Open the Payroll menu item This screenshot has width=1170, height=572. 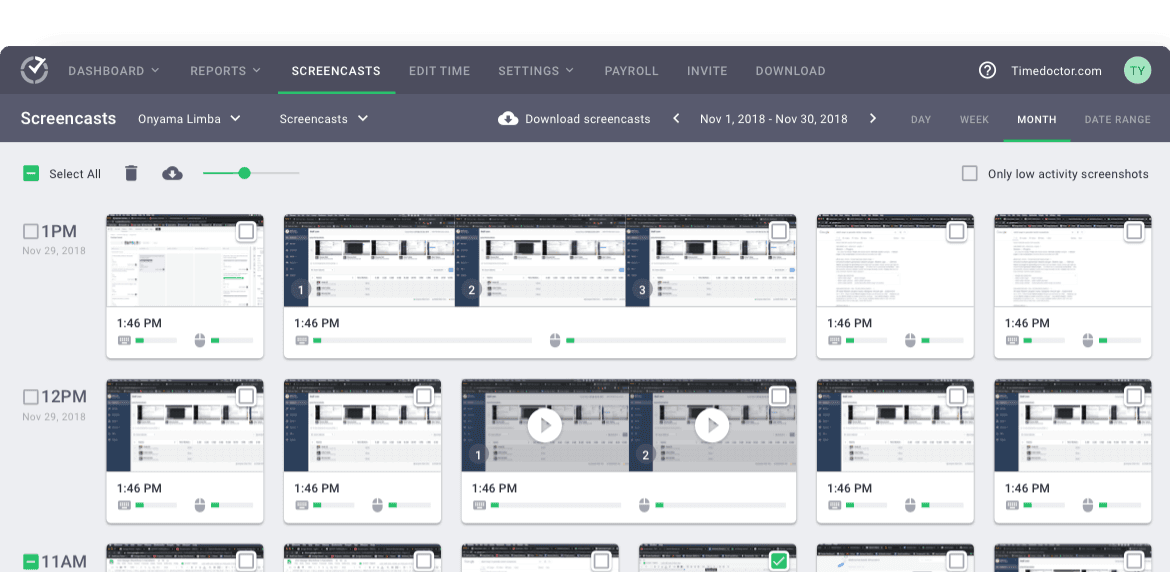click(x=631, y=71)
